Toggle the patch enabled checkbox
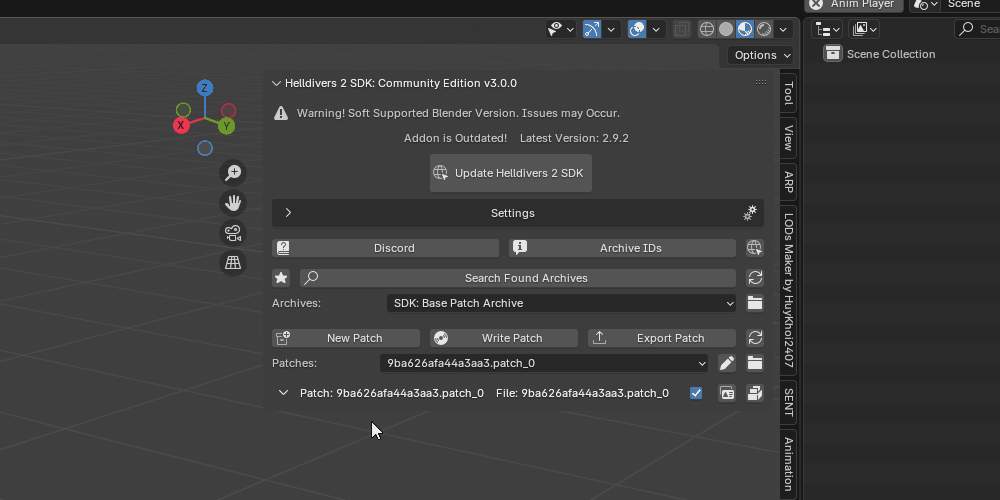This screenshot has height=500, width=1000. coord(696,393)
